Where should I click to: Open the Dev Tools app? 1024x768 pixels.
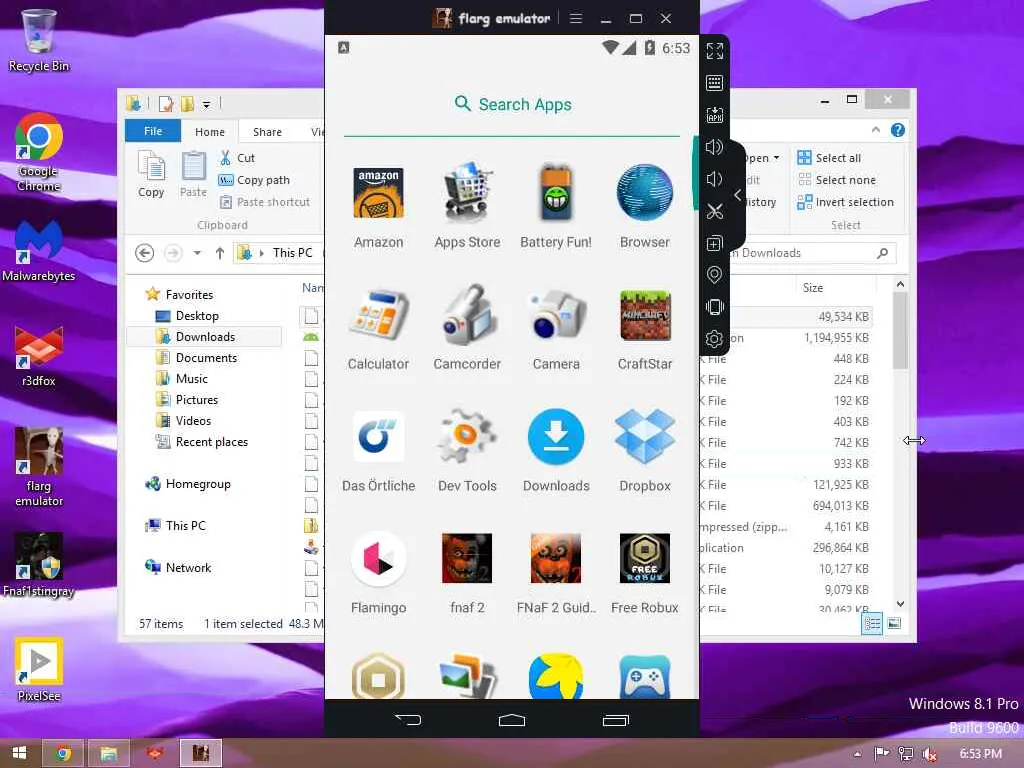[467, 451]
